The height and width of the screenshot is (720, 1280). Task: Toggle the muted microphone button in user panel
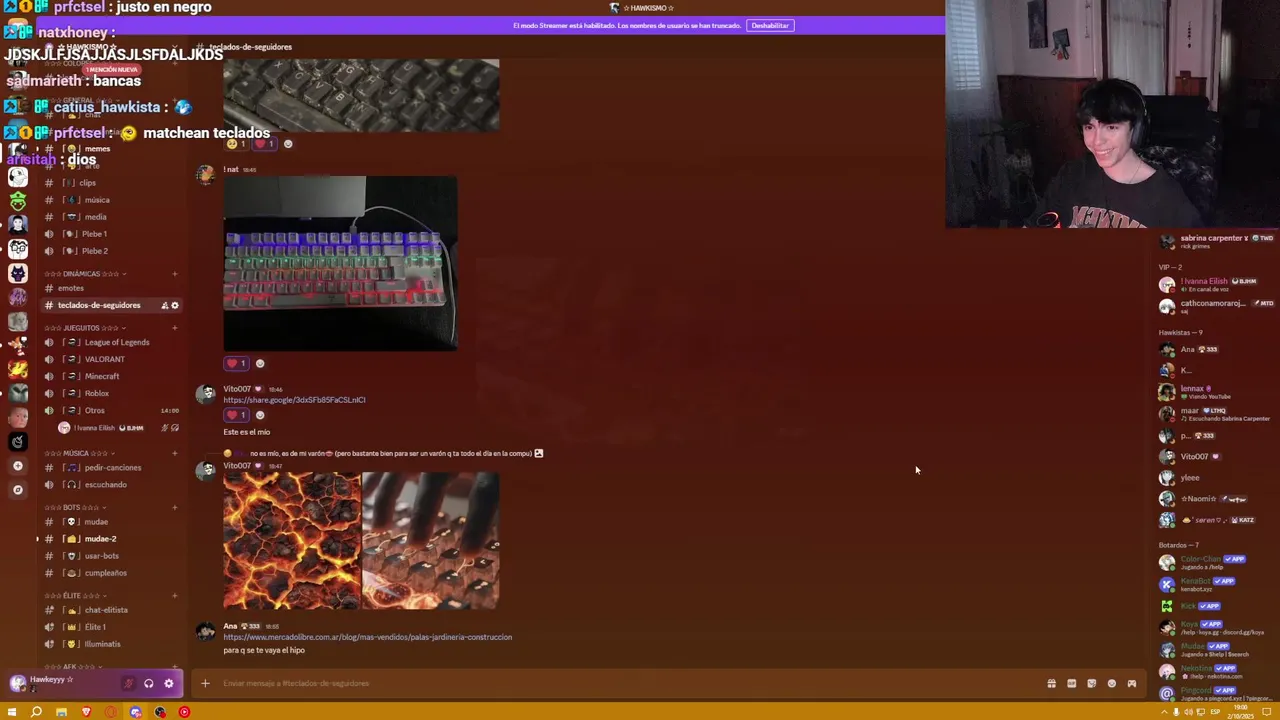[x=128, y=684]
